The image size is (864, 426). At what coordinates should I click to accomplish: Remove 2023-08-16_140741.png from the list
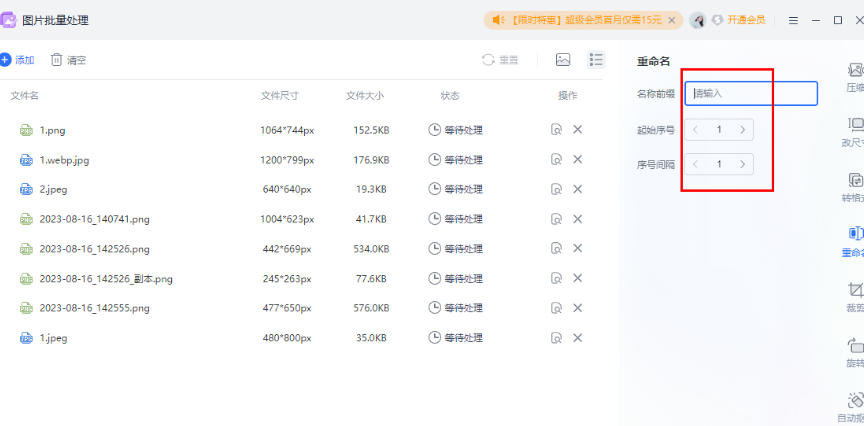[577, 219]
